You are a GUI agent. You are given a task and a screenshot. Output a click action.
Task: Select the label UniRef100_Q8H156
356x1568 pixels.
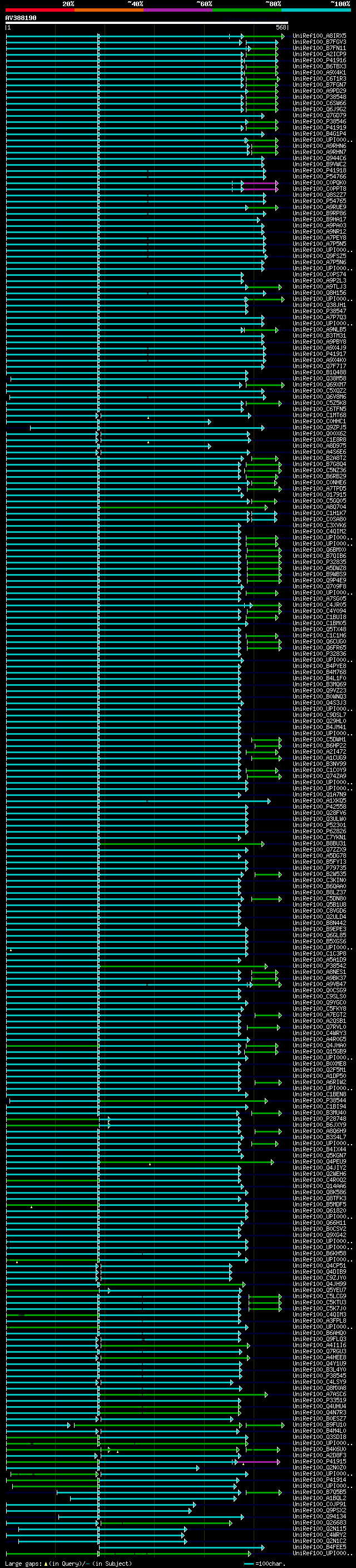[319, 293]
